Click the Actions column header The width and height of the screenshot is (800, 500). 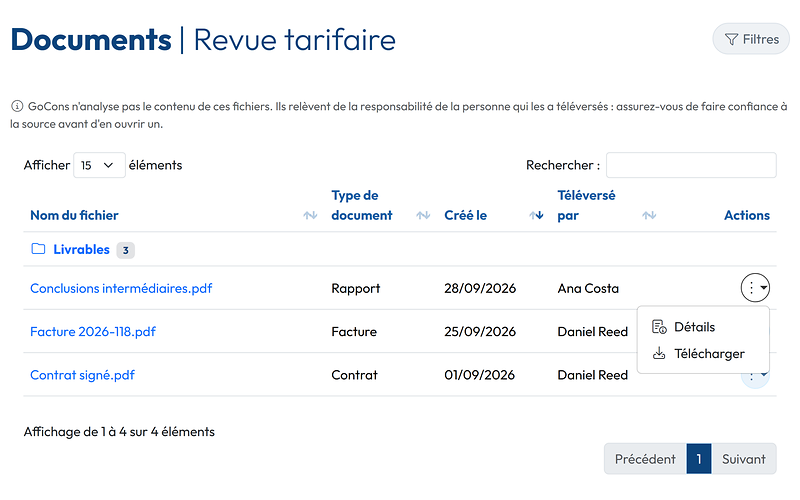[x=747, y=215]
